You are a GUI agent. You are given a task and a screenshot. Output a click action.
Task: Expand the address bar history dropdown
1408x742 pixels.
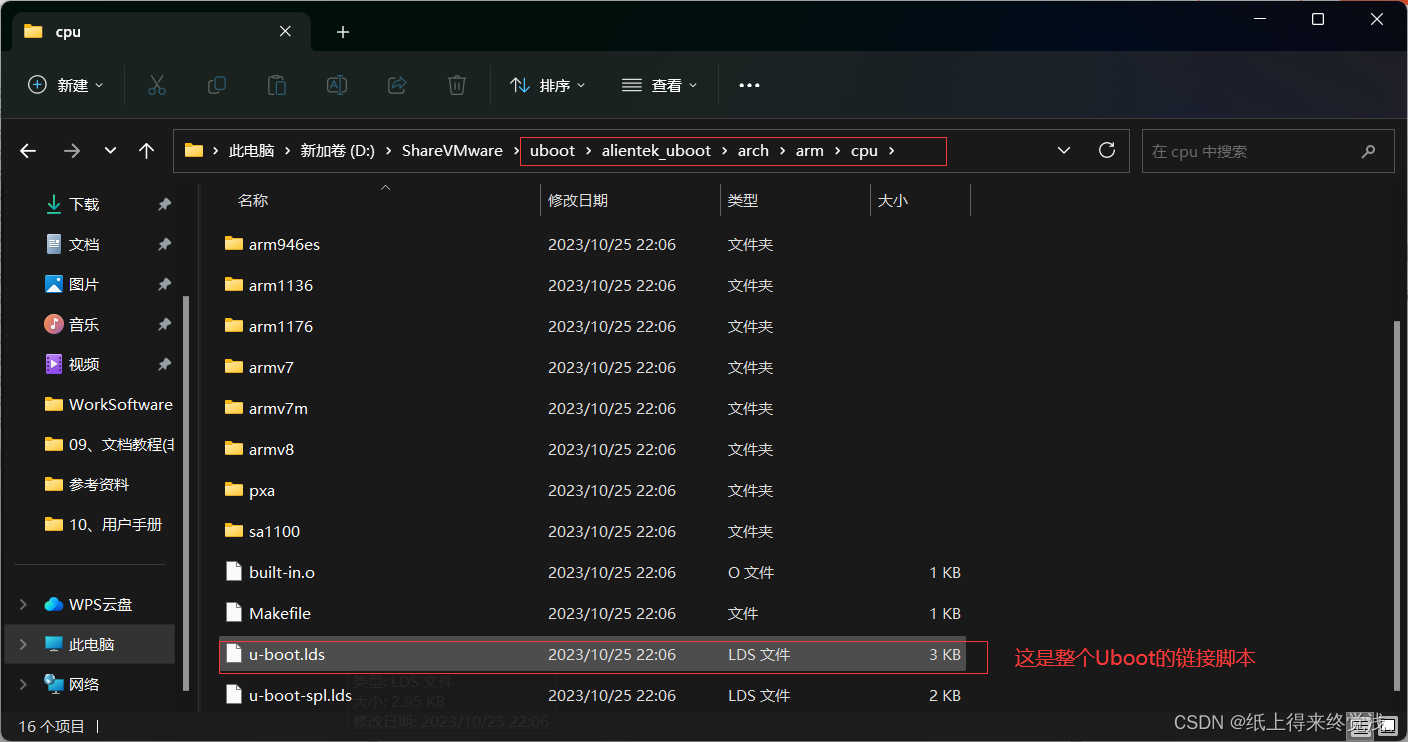coord(1063,151)
